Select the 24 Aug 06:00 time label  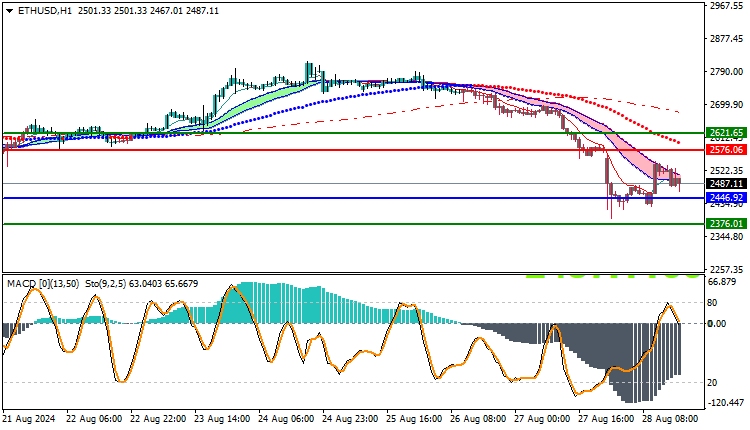pos(286,419)
